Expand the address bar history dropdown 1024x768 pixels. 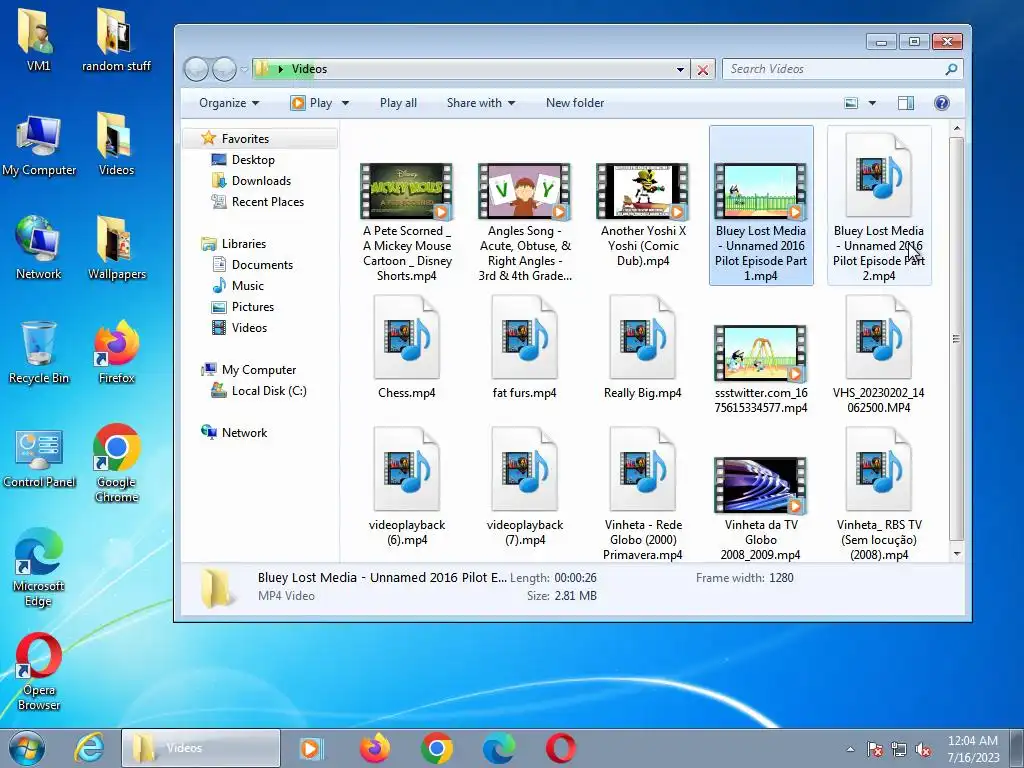pos(680,69)
